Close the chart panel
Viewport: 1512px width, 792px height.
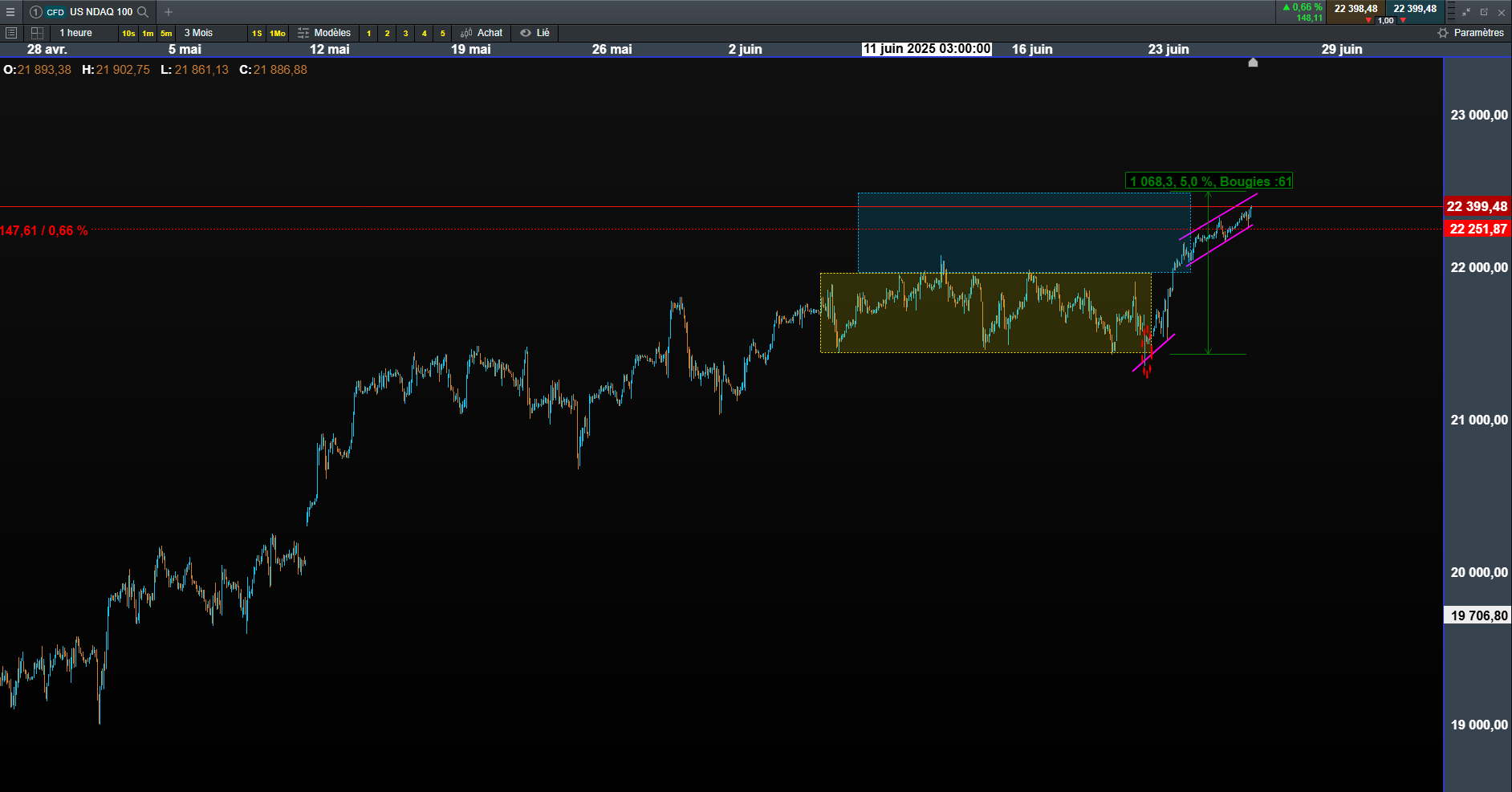click(1502, 12)
